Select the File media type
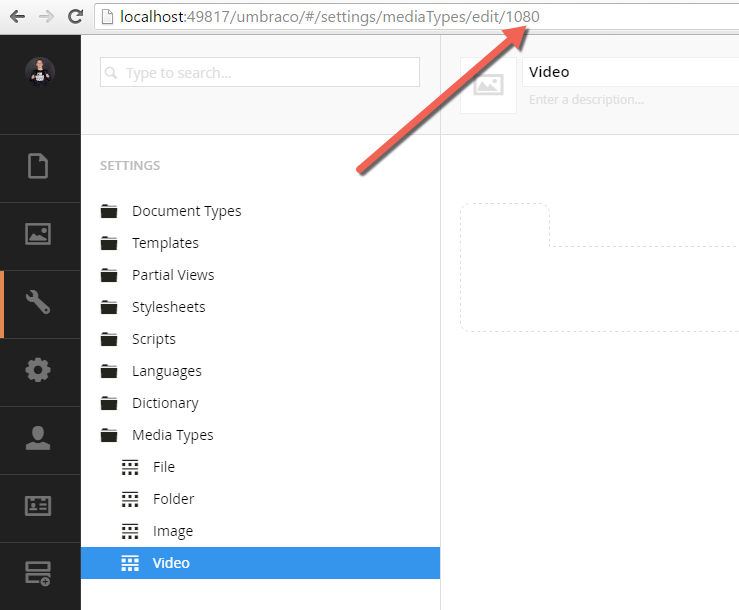Image resolution: width=739 pixels, height=610 pixels. (x=164, y=467)
